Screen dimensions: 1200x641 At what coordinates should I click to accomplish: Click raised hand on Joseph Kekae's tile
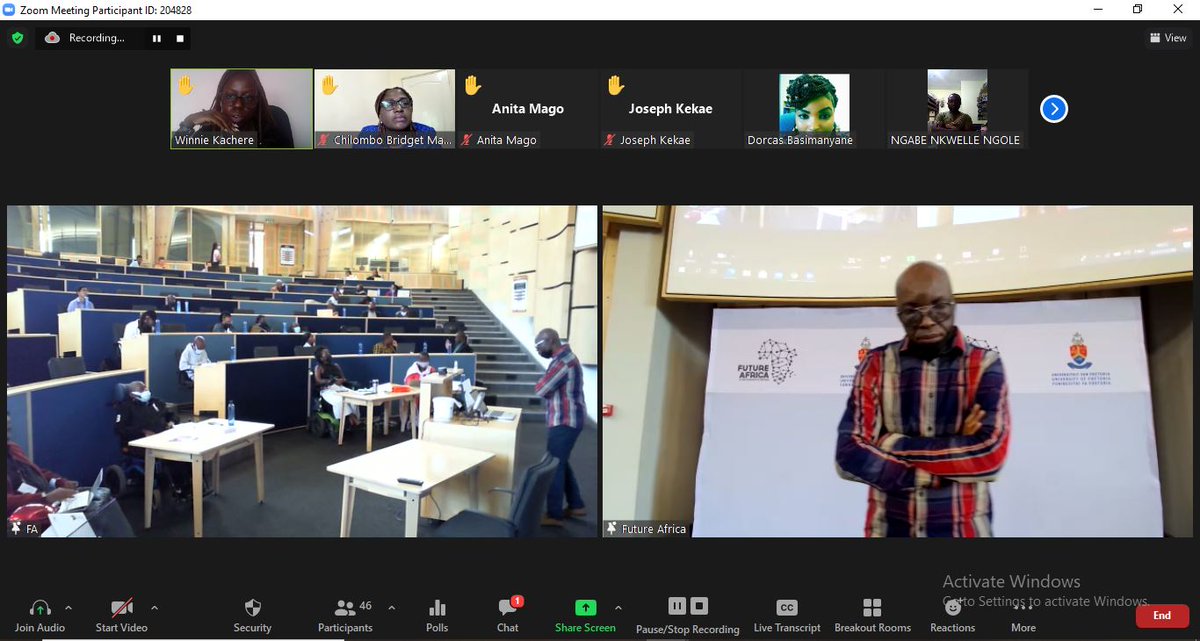615,85
